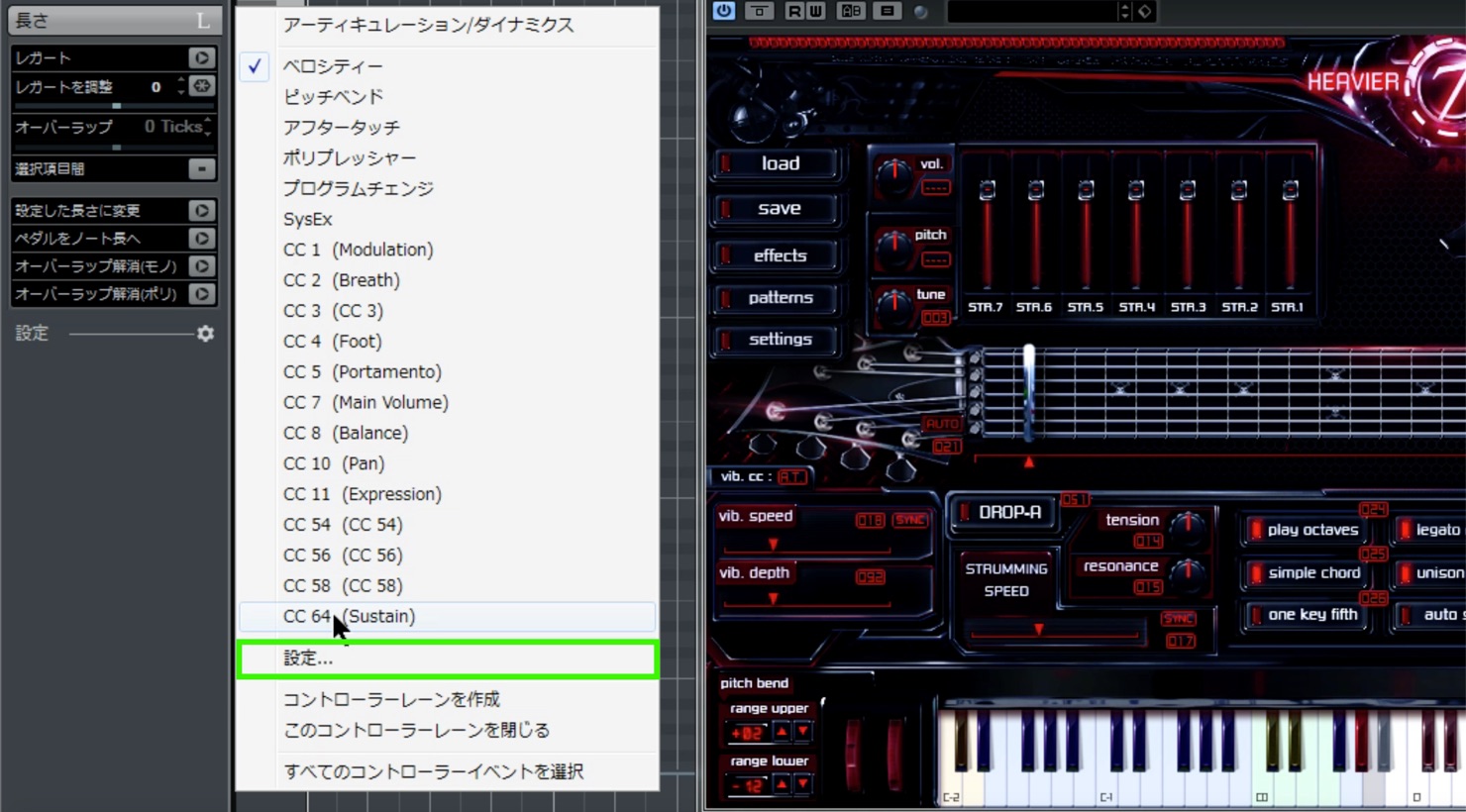Decrease range upper with down arrow
This screenshot has width=1466, height=812.
(802, 733)
